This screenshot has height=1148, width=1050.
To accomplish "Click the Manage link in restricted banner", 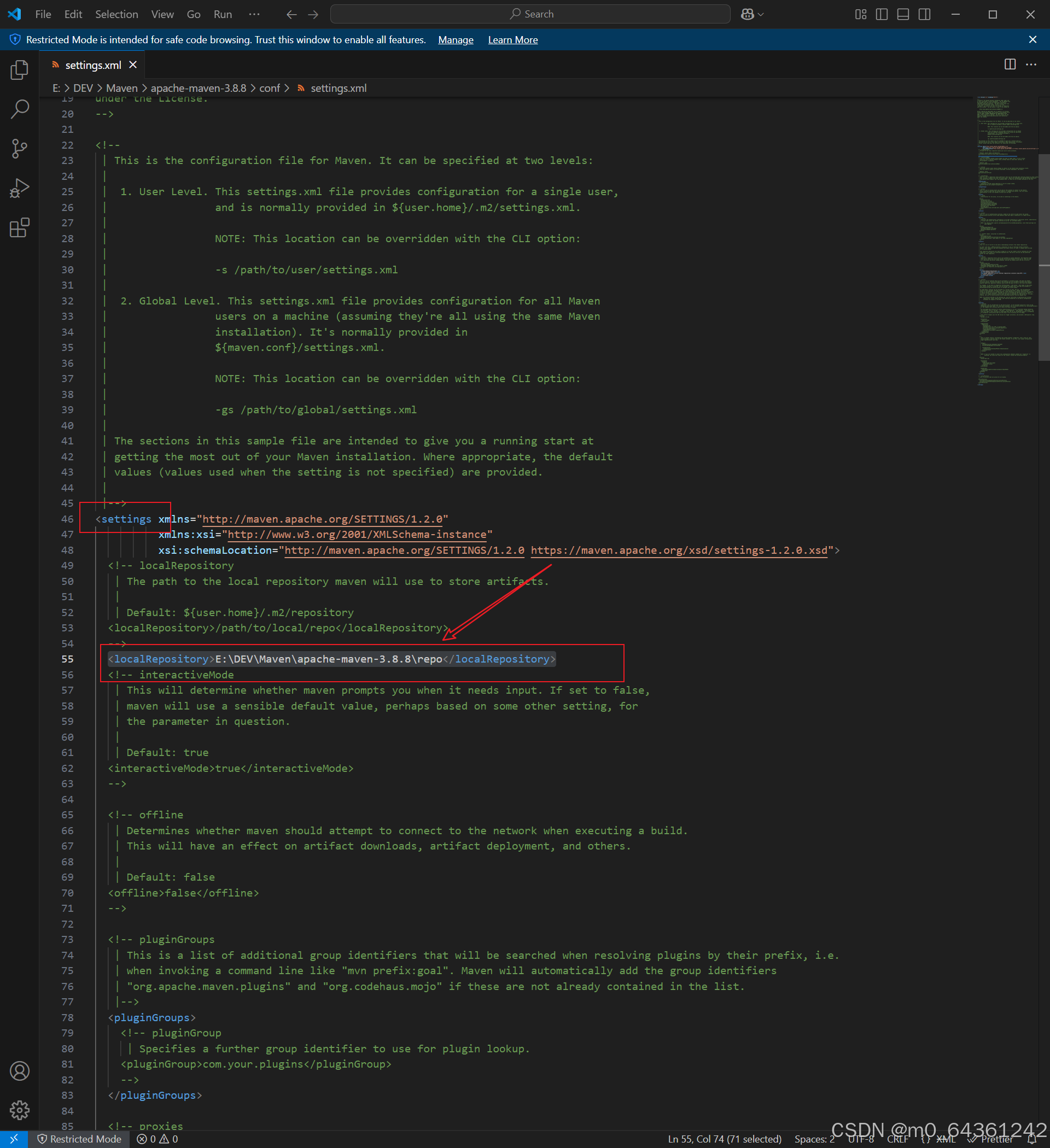I will point(455,40).
